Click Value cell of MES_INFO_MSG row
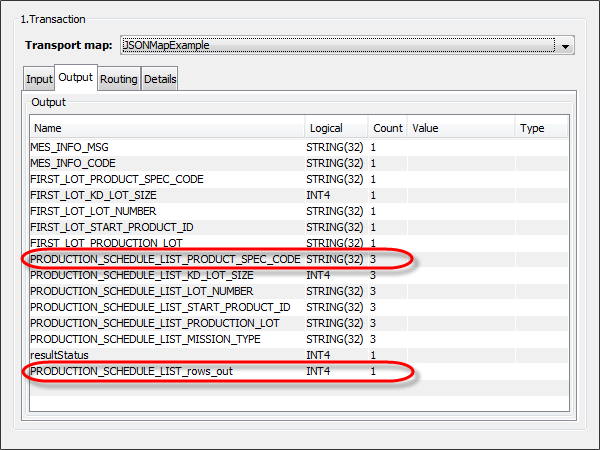The image size is (600, 450). (460, 147)
